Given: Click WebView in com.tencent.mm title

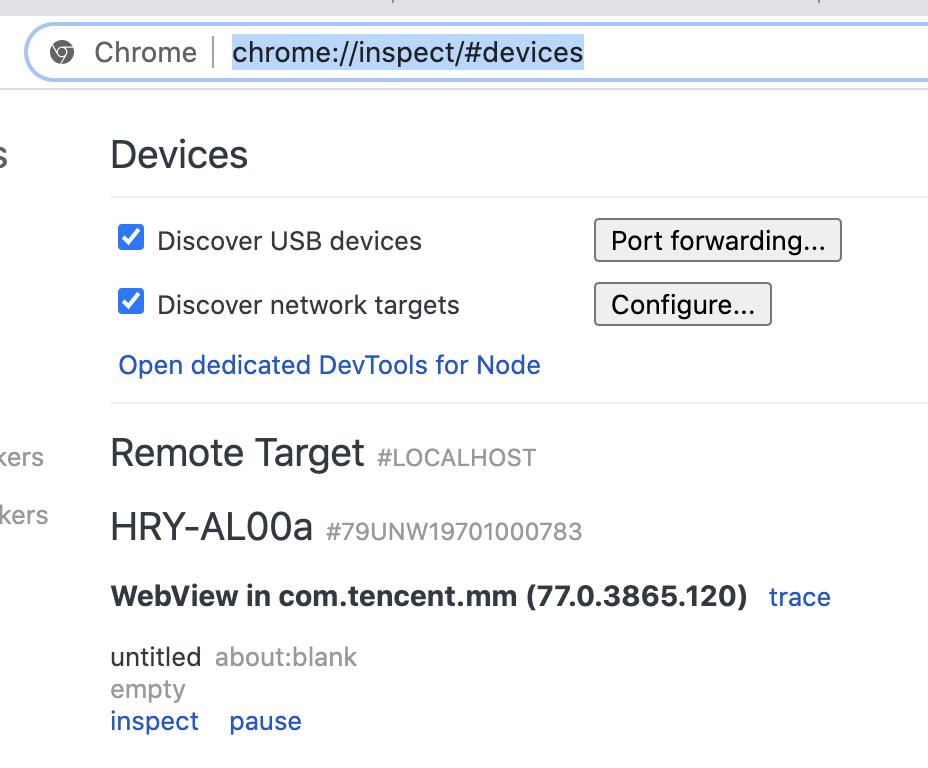Looking at the screenshot, I should [428, 596].
